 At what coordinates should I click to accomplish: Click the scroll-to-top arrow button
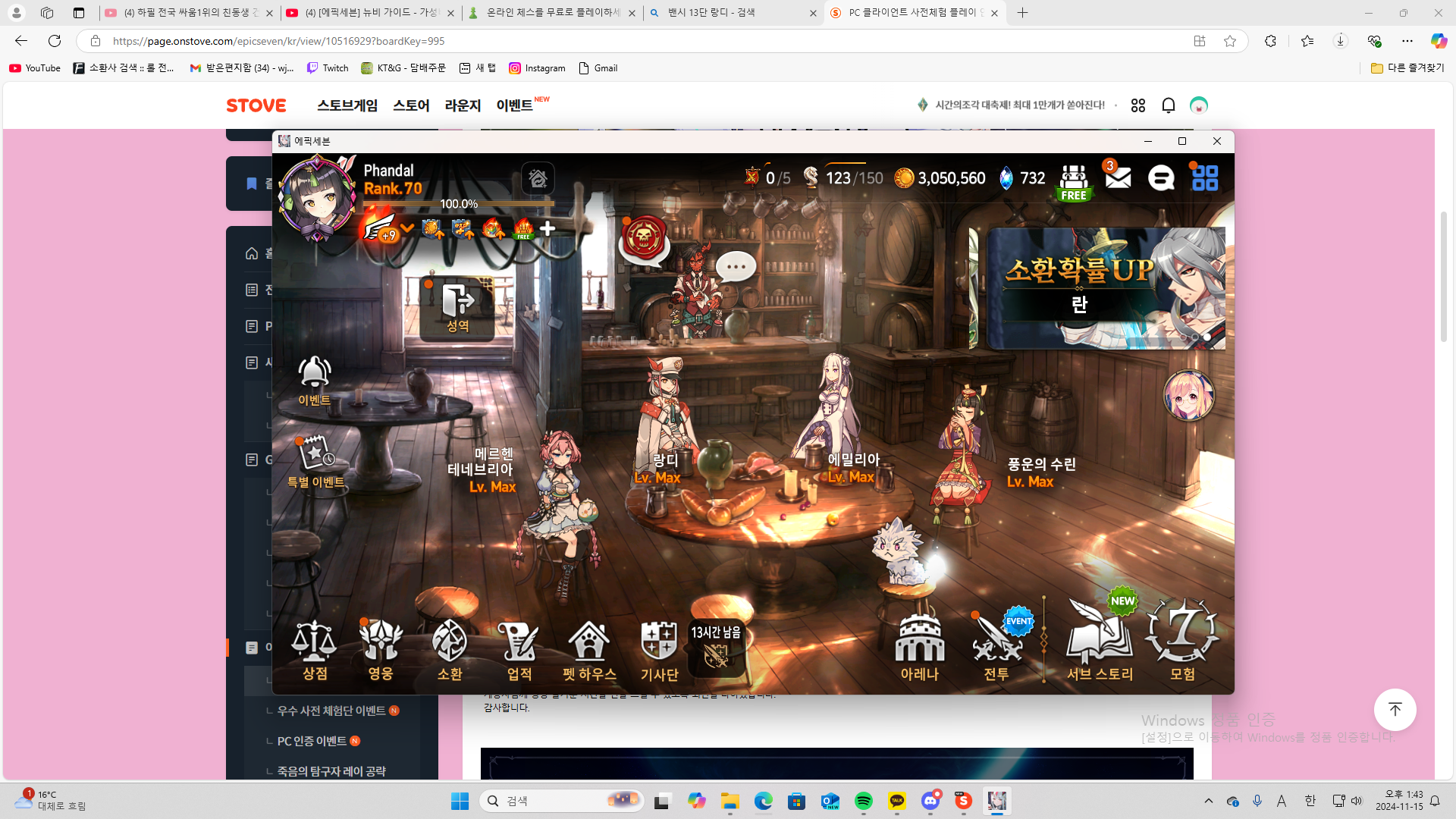tap(1395, 710)
